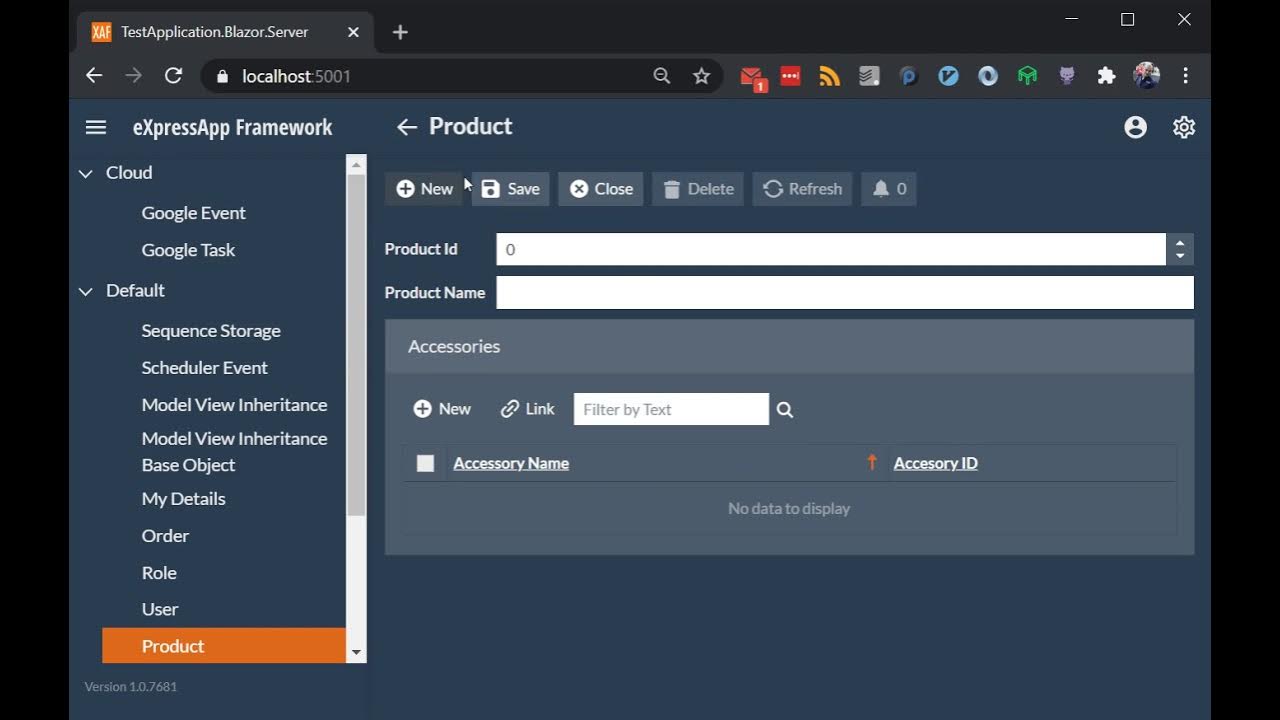Open the Chrome profile avatar

tap(1146, 76)
